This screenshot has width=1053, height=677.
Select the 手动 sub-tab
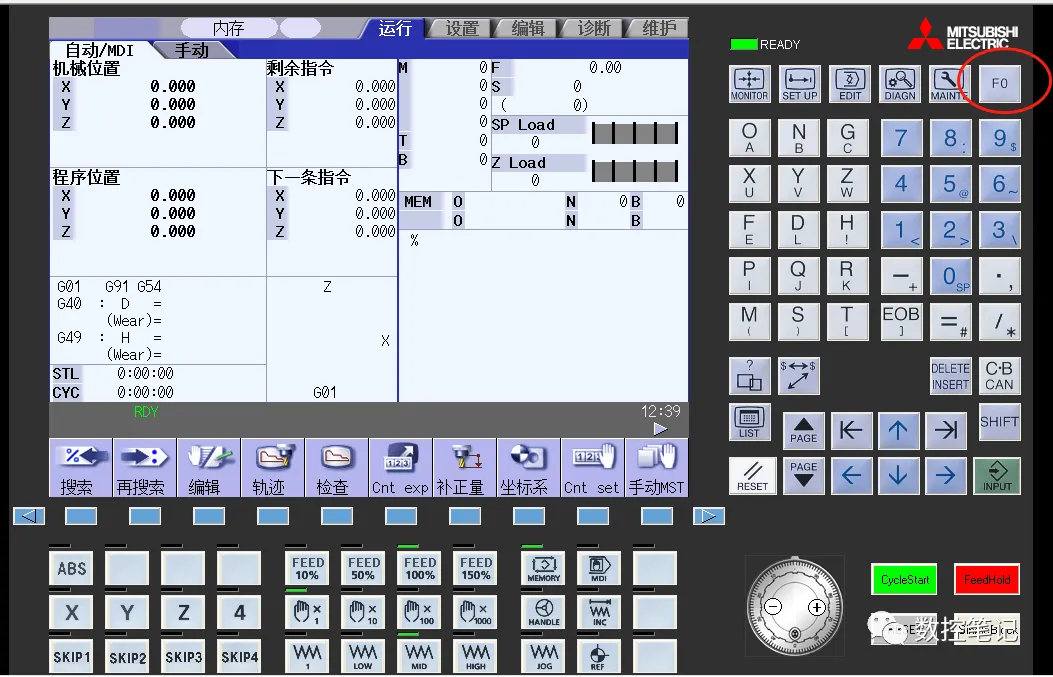[x=192, y=50]
